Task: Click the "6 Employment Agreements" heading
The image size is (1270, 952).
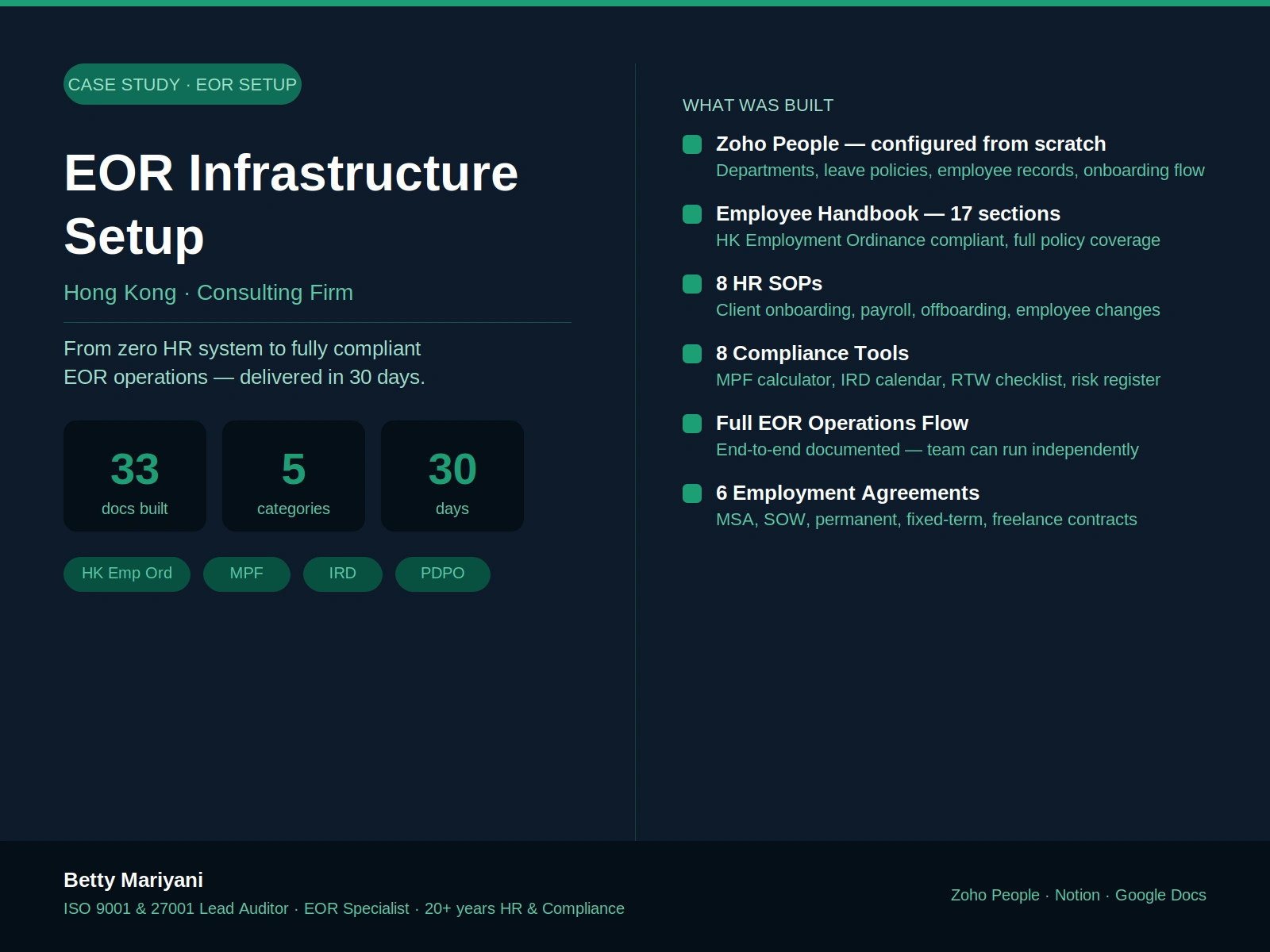Action: [848, 493]
